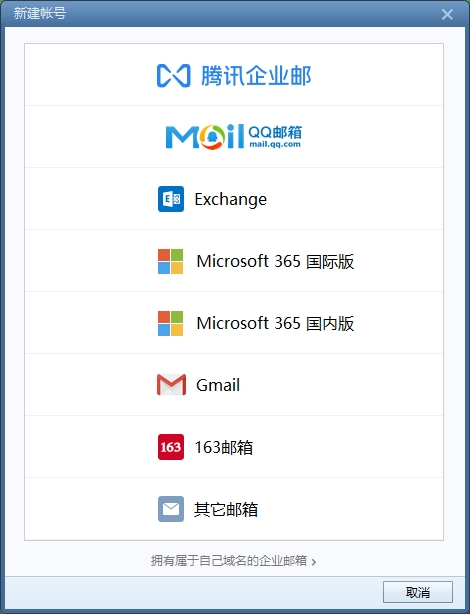The height and width of the screenshot is (614, 470).
Task: Select the 163邮箱 label
Action: point(224,447)
